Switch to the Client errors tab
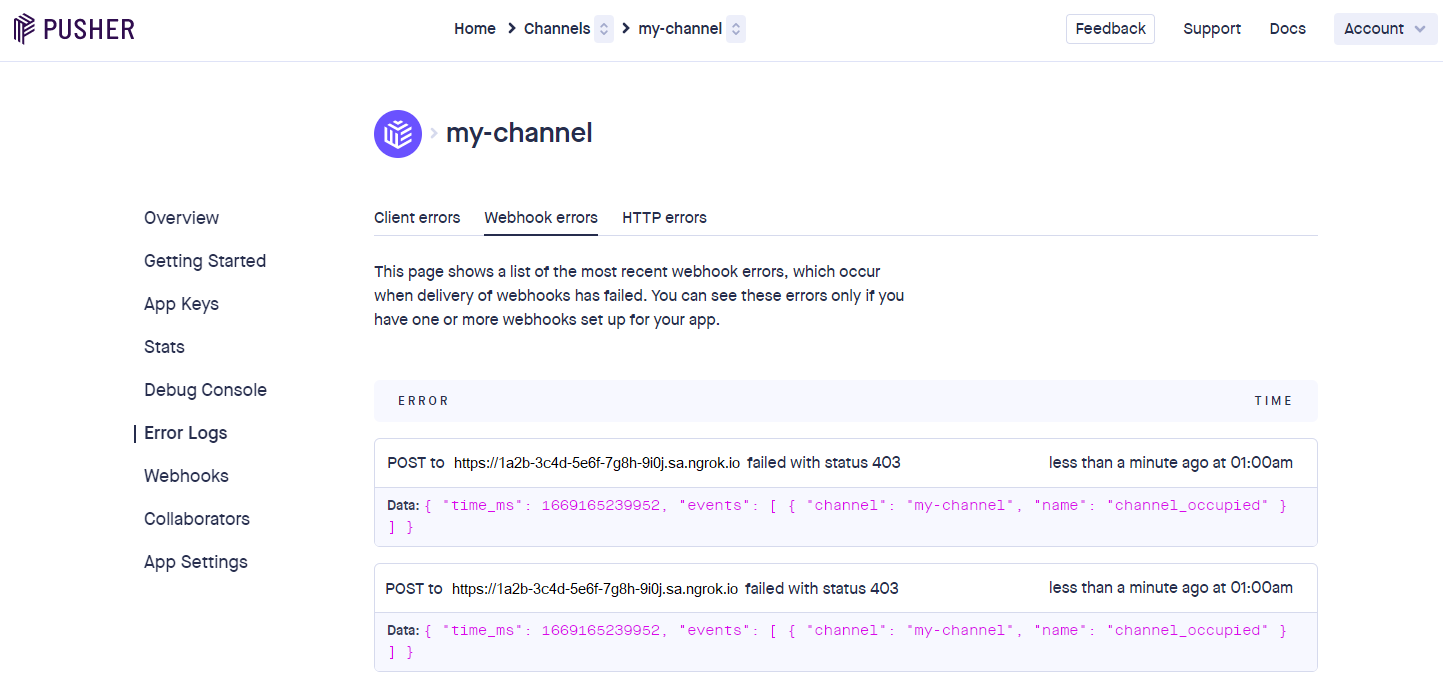The width and height of the screenshot is (1443, 679). click(x=417, y=217)
